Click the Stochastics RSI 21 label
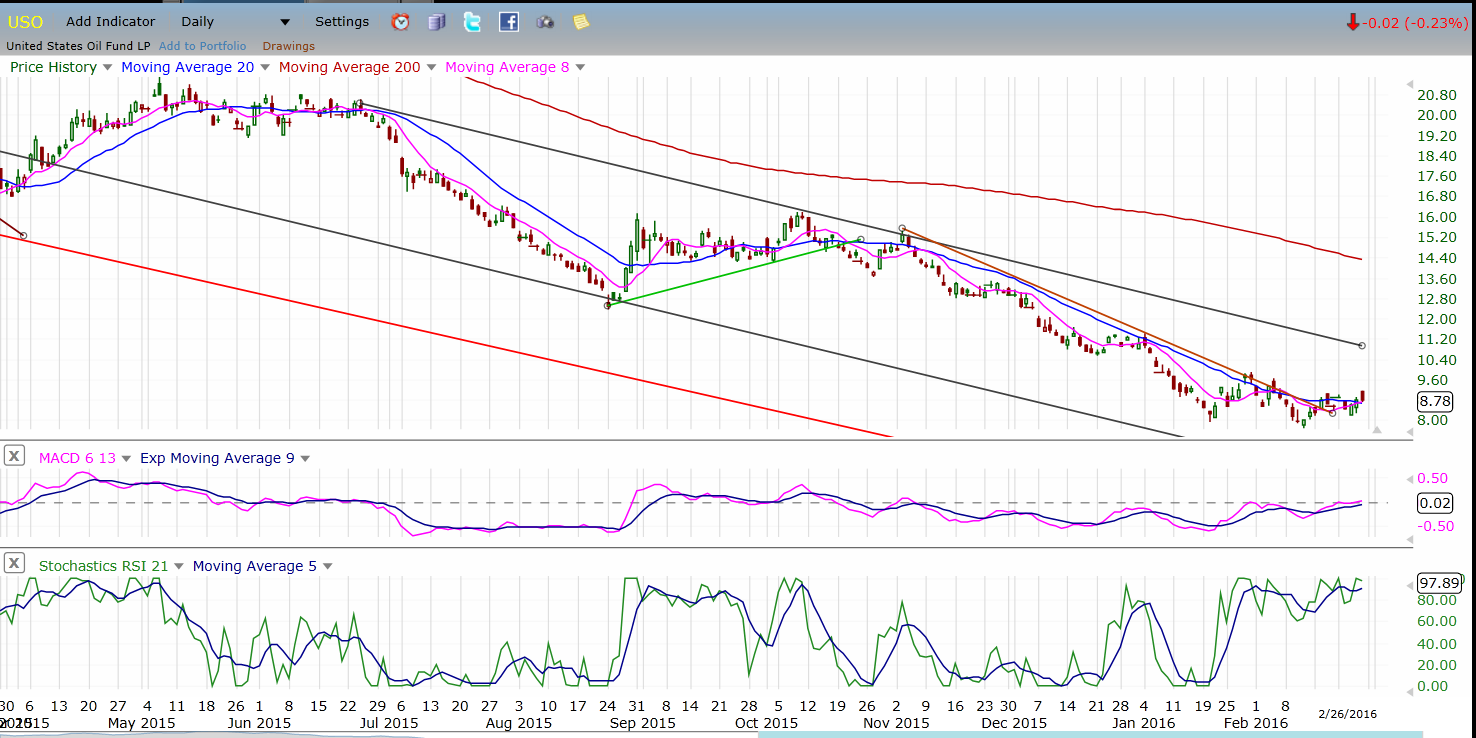1476x738 pixels. coord(104,566)
